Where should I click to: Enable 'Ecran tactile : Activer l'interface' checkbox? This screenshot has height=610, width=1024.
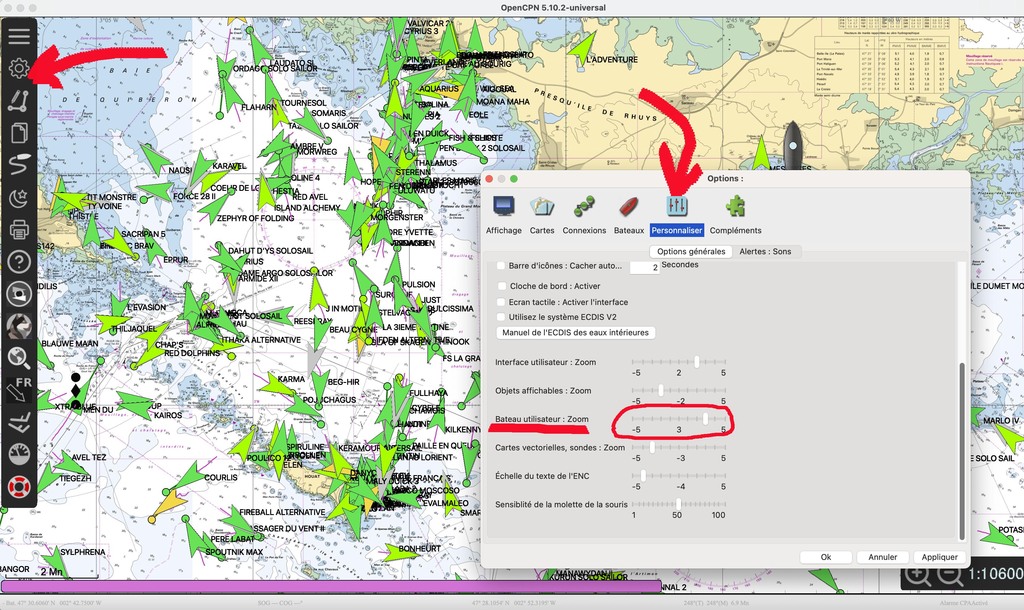(502, 302)
